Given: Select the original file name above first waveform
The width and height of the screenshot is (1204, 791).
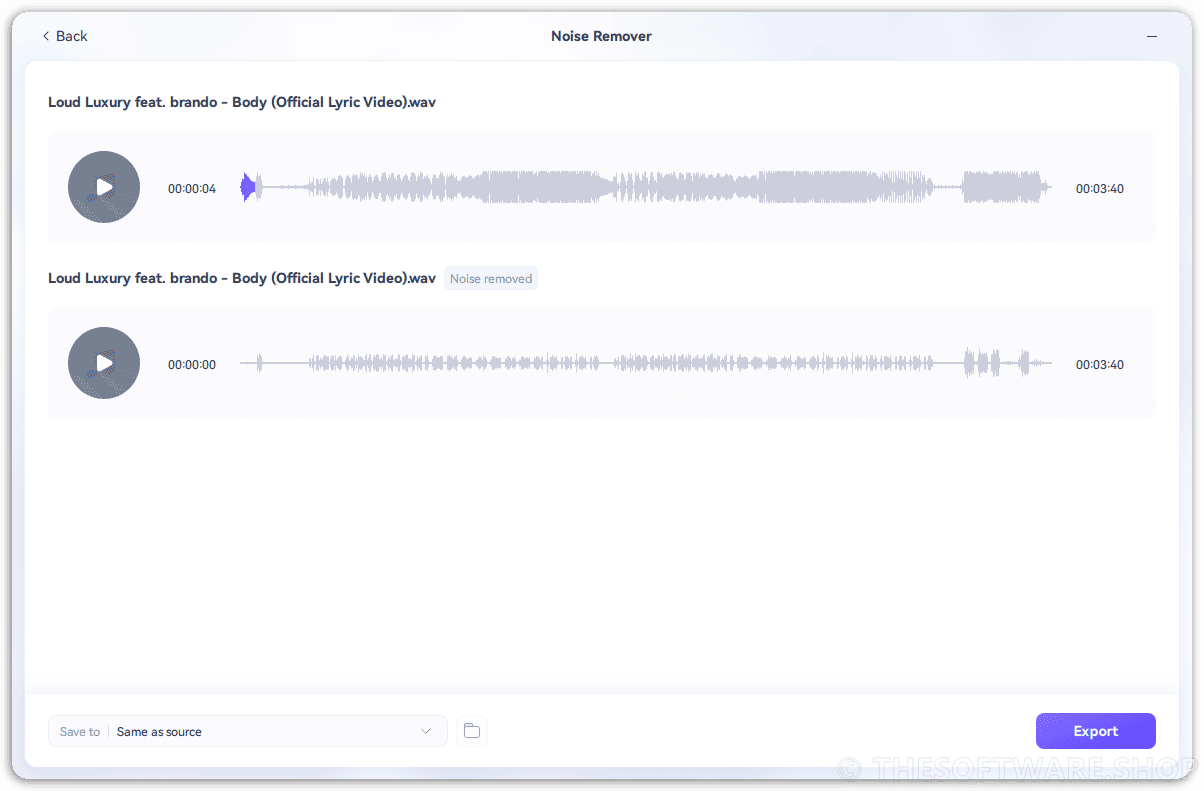Looking at the screenshot, I should pyautogui.click(x=242, y=102).
